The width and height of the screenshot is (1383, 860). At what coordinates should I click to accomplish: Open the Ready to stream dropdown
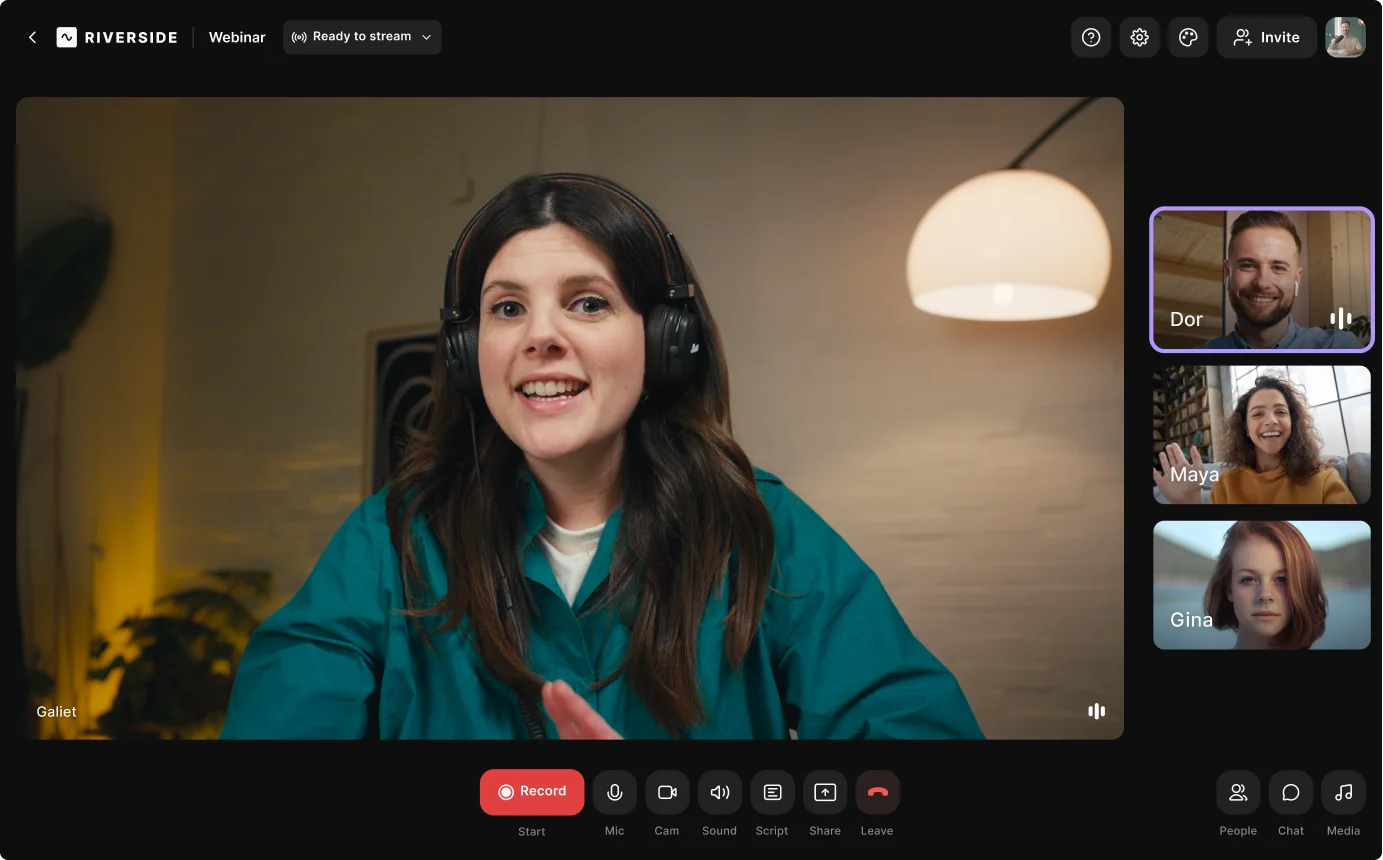click(x=362, y=37)
